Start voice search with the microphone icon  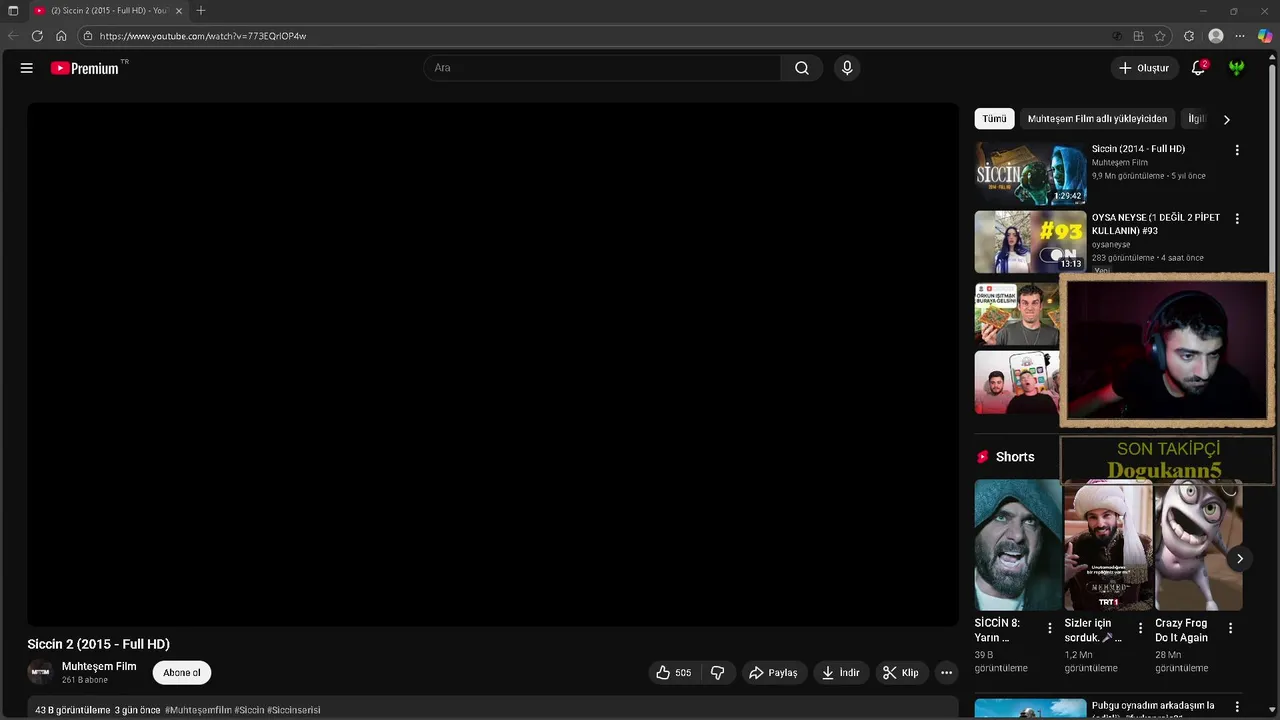(x=847, y=68)
